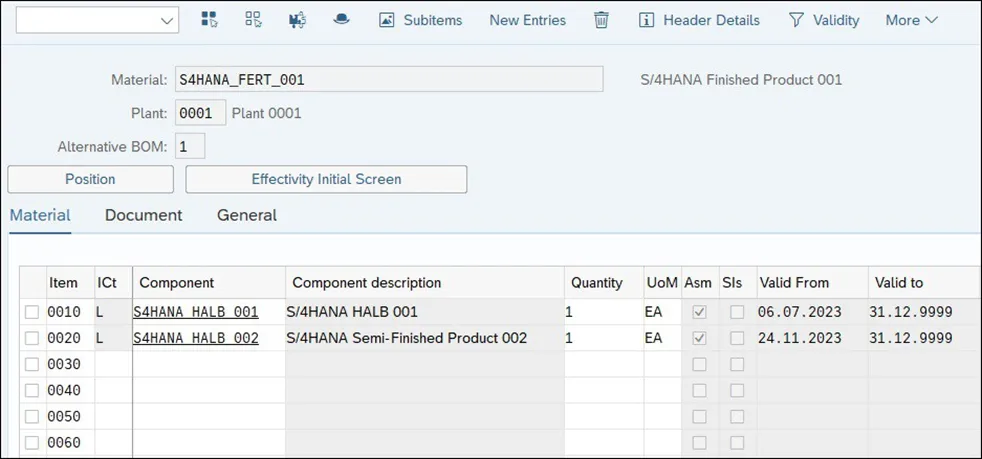The height and width of the screenshot is (459, 982).
Task: Open component link S4HANA_HALB_001
Action: coord(196,312)
